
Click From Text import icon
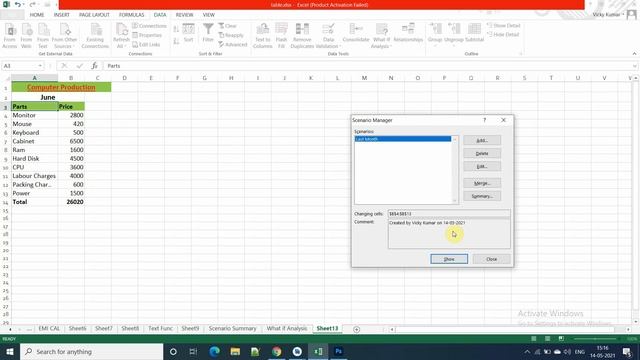click(x=43, y=36)
